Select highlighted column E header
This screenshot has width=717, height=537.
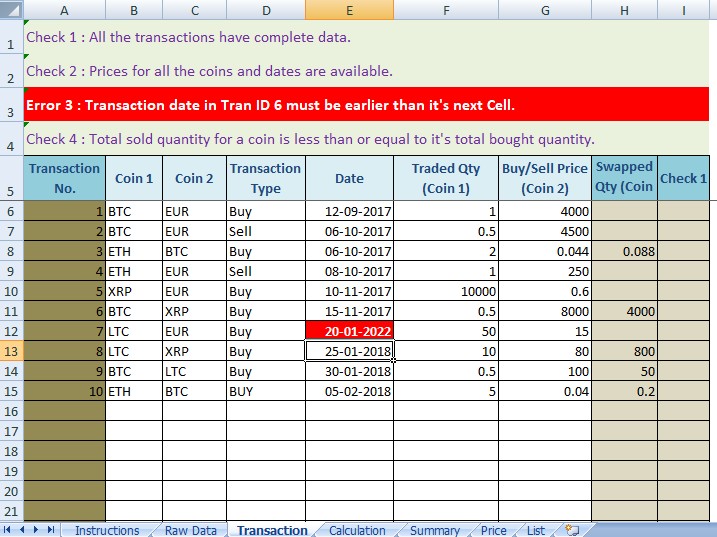[x=349, y=10]
